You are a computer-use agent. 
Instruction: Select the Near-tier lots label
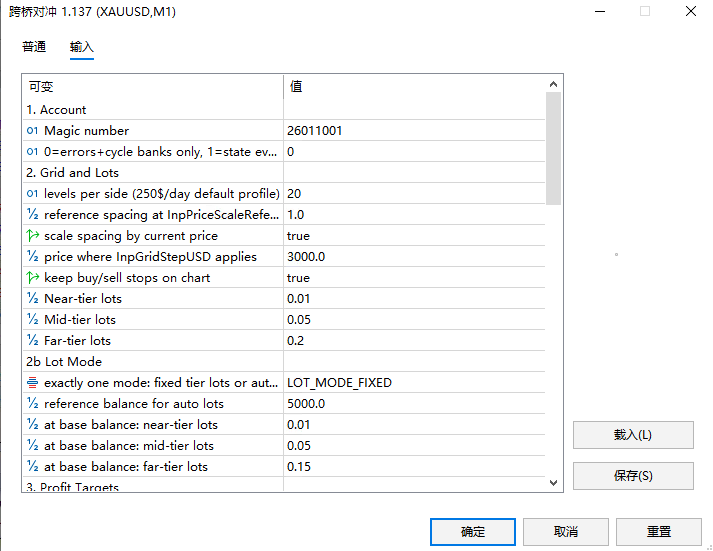coord(83,298)
